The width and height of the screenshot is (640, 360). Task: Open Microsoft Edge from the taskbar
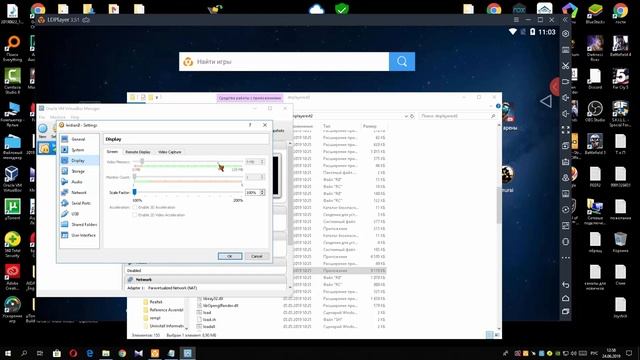tap(89, 353)
